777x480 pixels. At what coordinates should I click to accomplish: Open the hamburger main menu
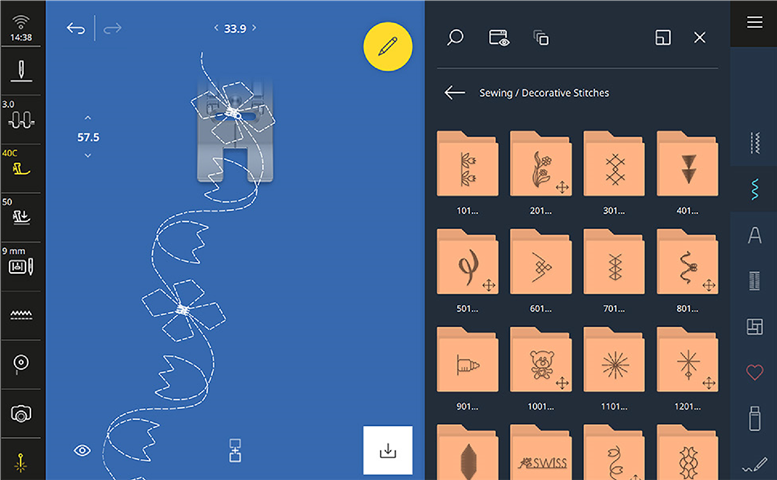755,22
